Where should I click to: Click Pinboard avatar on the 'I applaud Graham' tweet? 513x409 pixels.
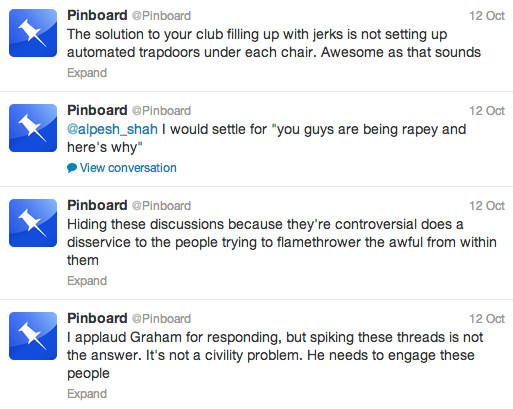pyautogui.click(x=33, y=336)
